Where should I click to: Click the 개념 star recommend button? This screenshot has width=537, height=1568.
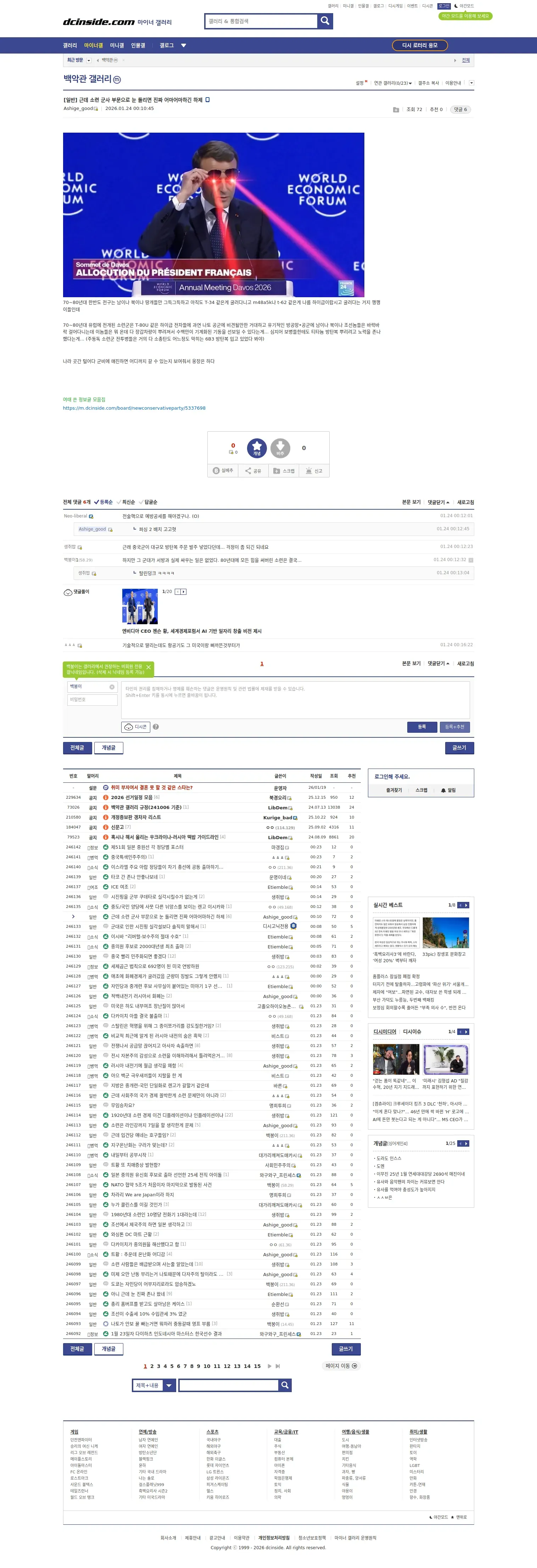[257, 448]
